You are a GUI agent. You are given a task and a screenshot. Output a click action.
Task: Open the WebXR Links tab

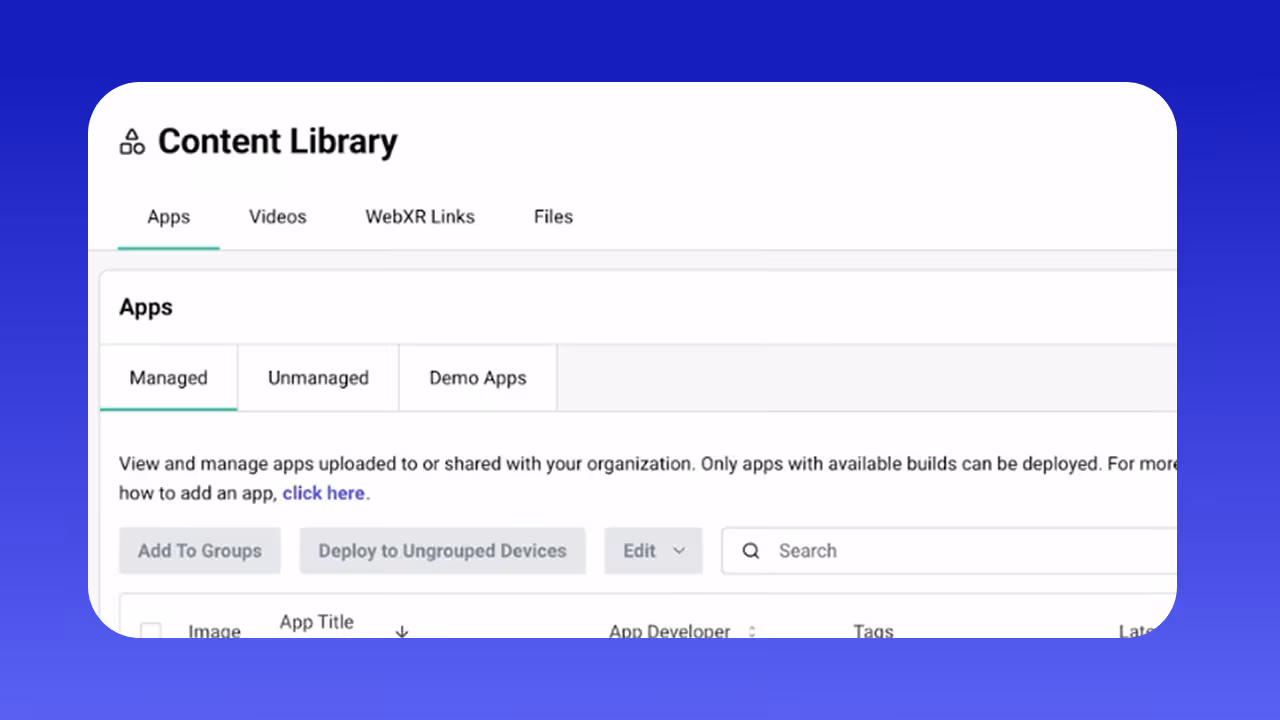coord(420,217)
